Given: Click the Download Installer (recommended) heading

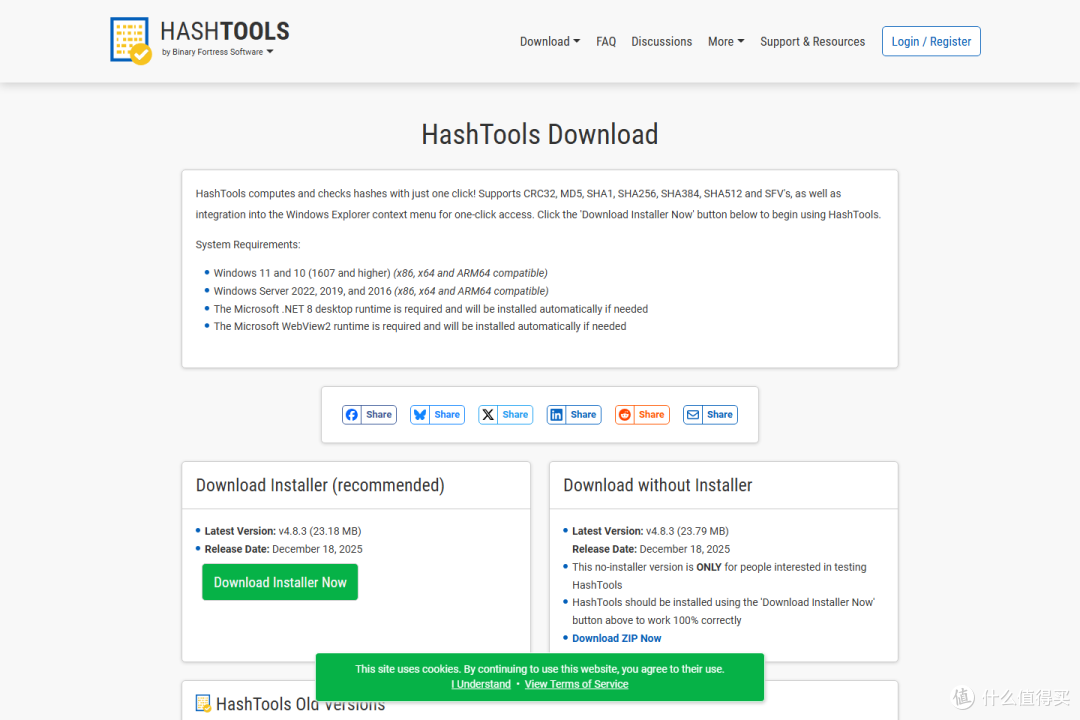Looking at the screenshot, I should pos(320,485).
